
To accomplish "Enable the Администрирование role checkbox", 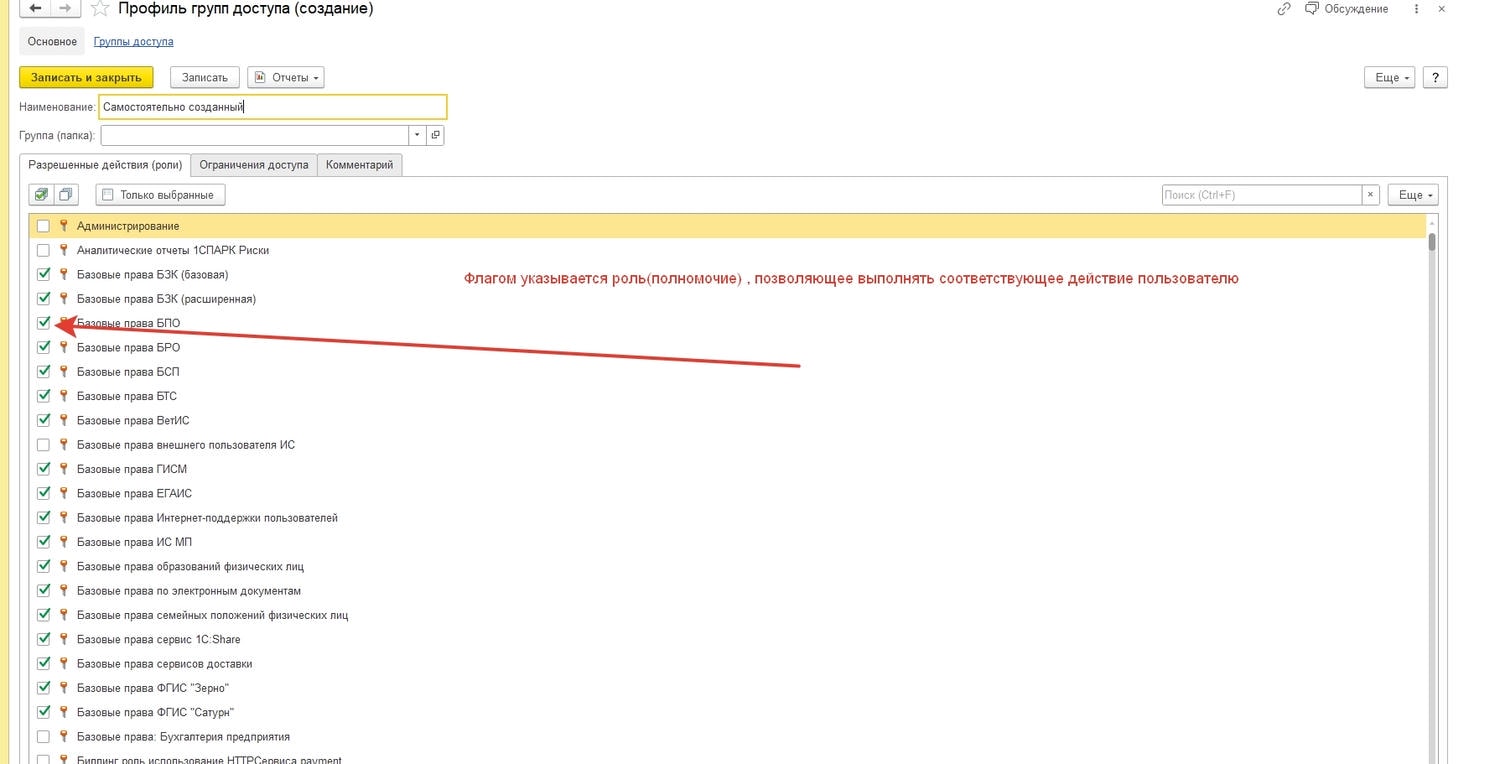I will [x=43, y=226].
